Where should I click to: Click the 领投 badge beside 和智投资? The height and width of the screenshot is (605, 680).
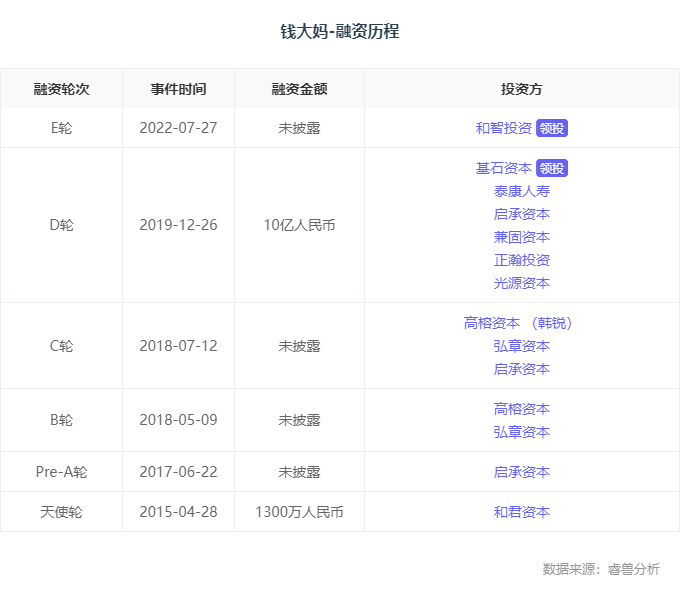pyautogui.click(x=552, y=128)
